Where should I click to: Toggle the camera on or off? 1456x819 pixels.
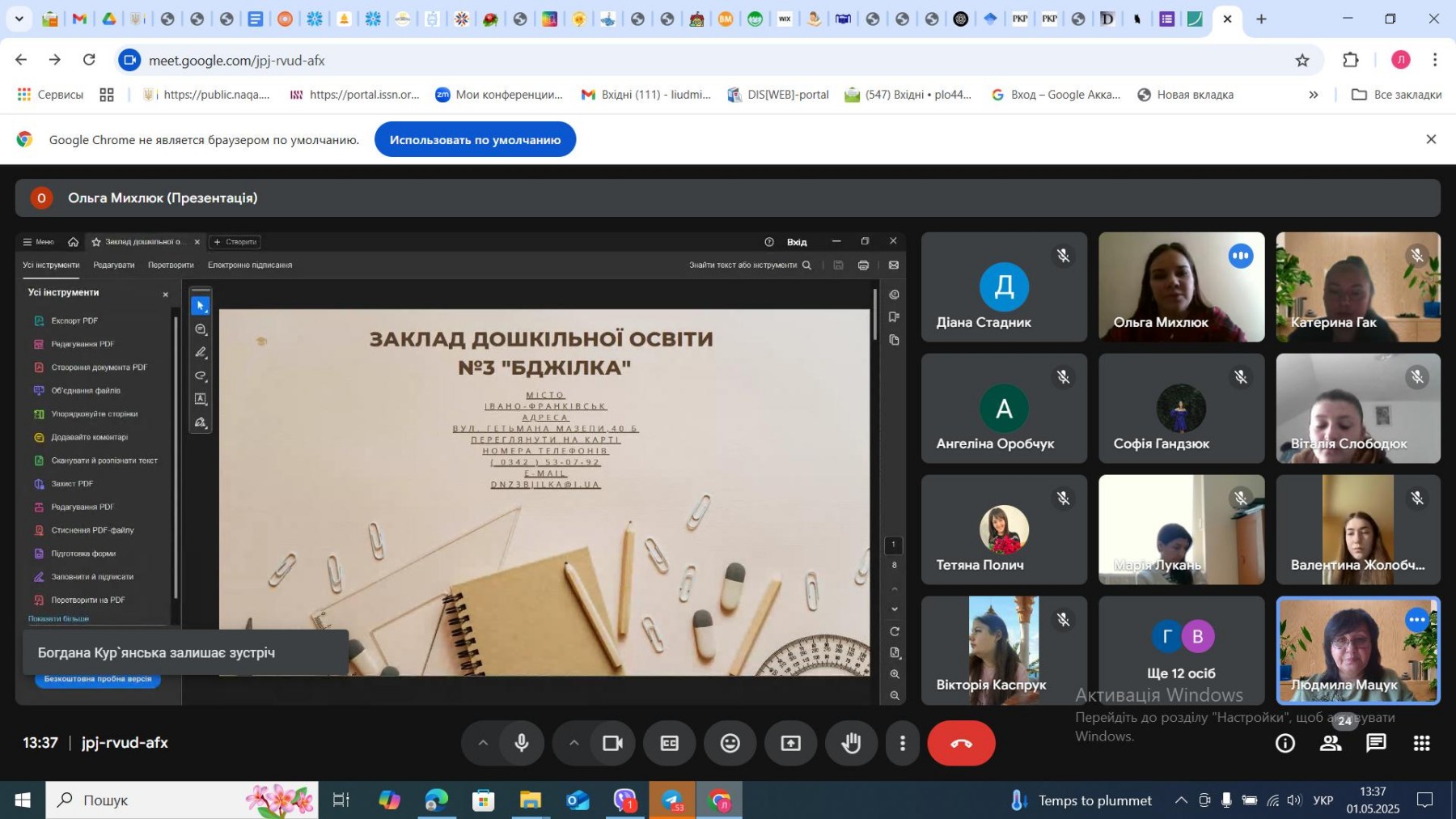pos(612,743)
